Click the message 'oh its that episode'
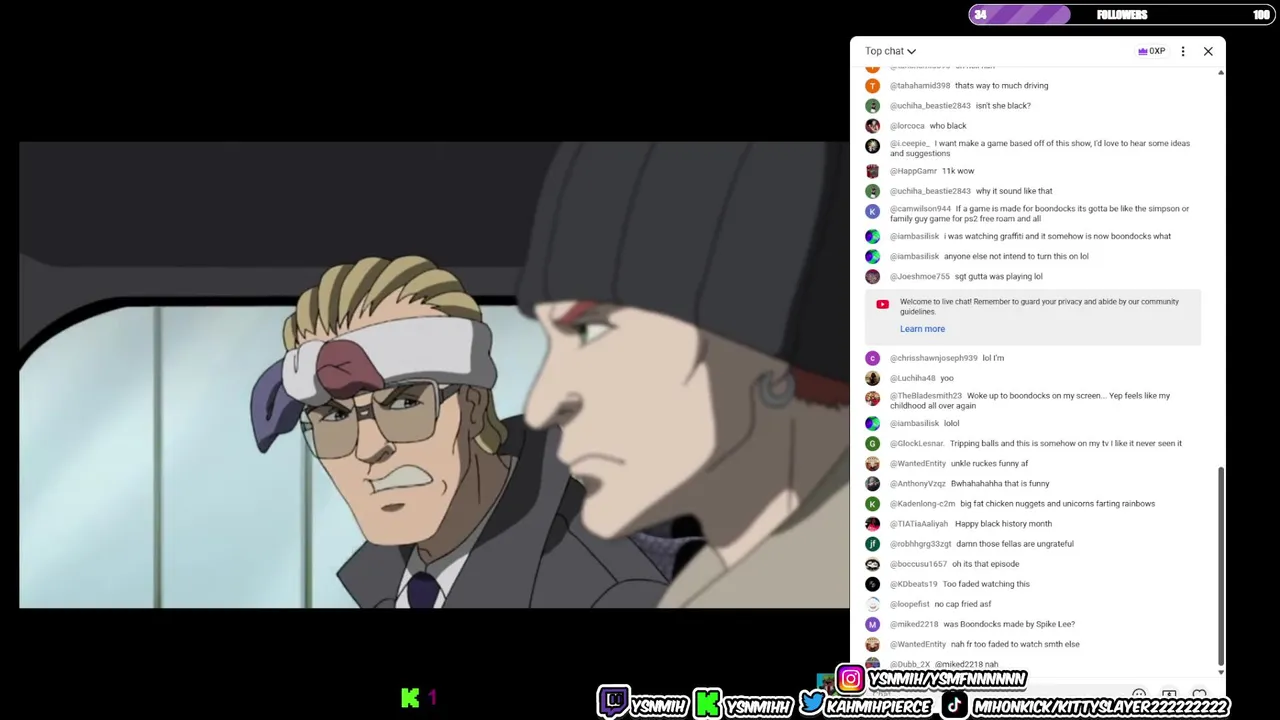 (985, 564)
